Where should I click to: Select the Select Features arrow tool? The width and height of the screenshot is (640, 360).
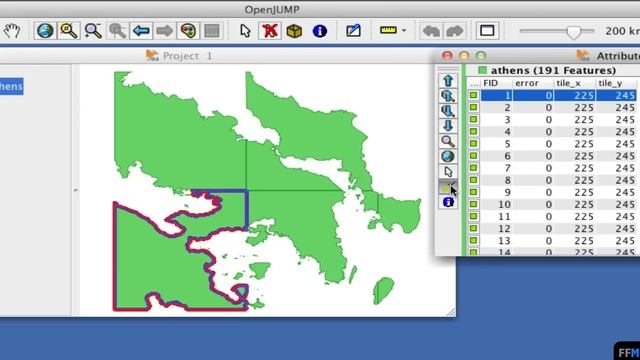click(245, 31)
